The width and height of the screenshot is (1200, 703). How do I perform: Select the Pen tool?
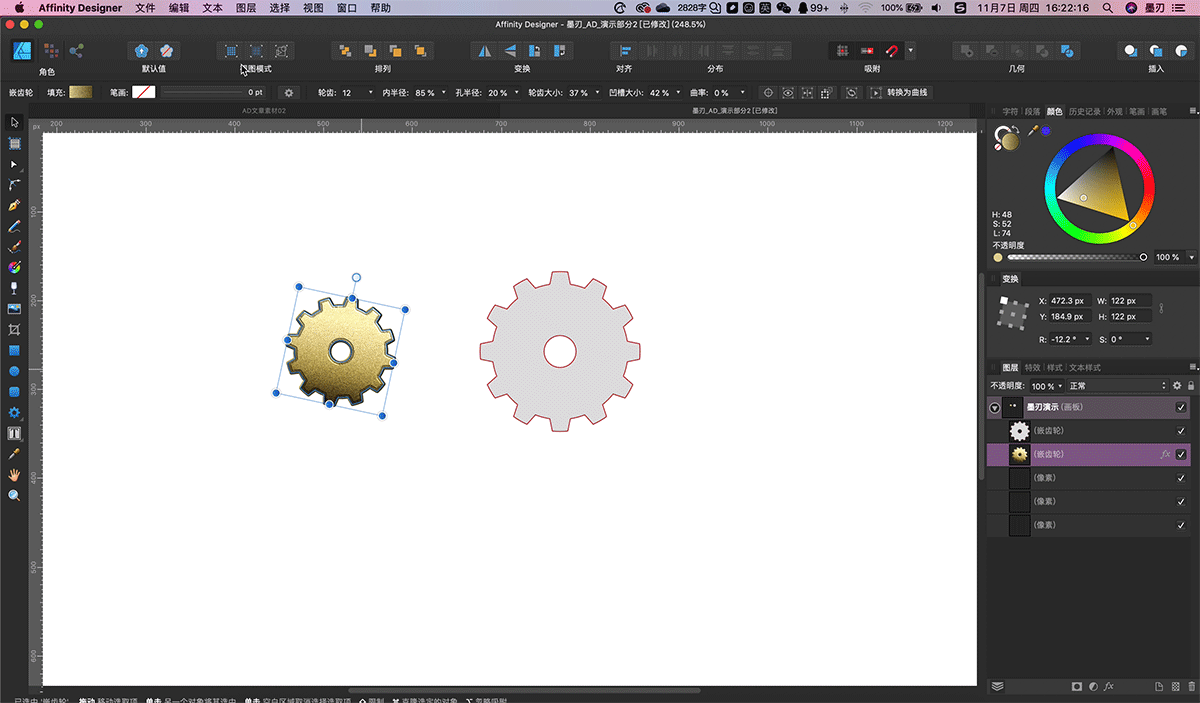pos(14,205)
